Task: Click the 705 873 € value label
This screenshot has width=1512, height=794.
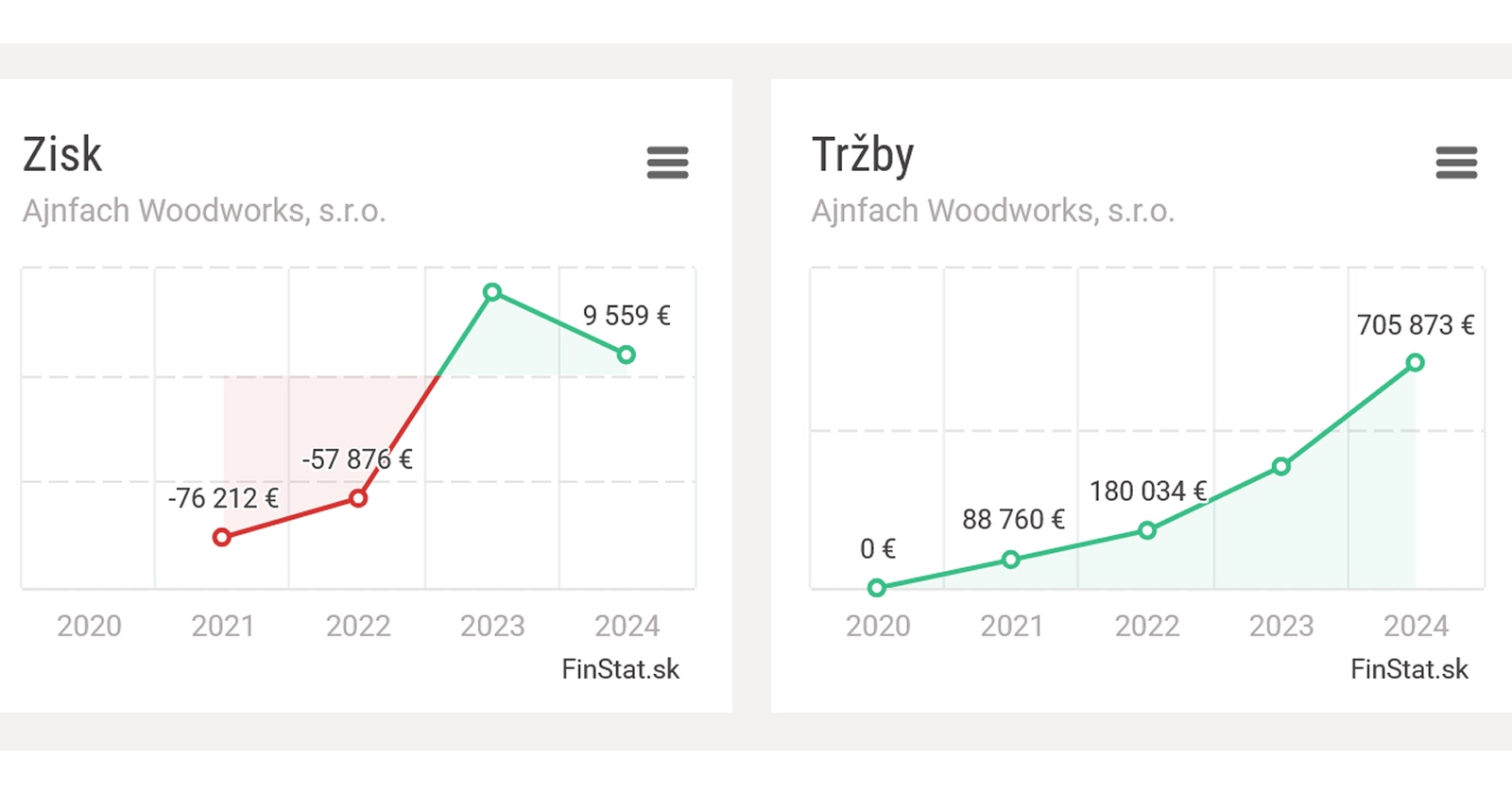Action: 1415,325
